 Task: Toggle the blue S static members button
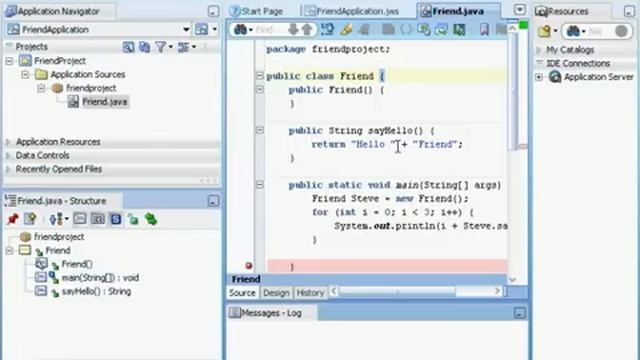coord(116,219)
